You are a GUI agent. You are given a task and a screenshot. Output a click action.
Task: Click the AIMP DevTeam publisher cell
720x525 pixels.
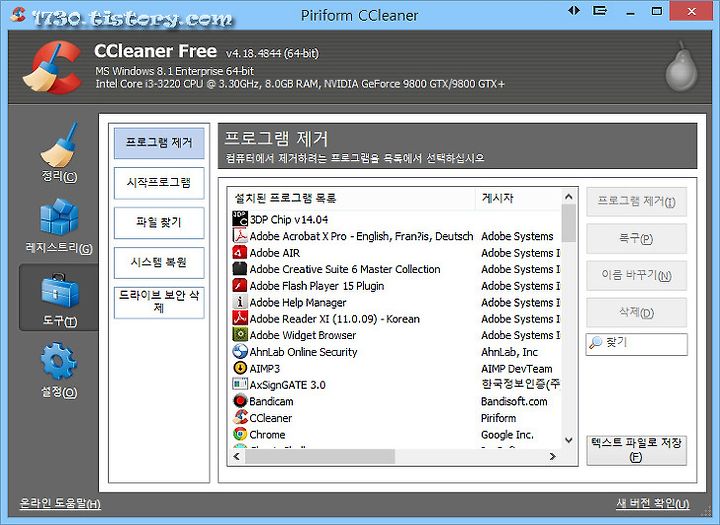[x=517, y=368]
